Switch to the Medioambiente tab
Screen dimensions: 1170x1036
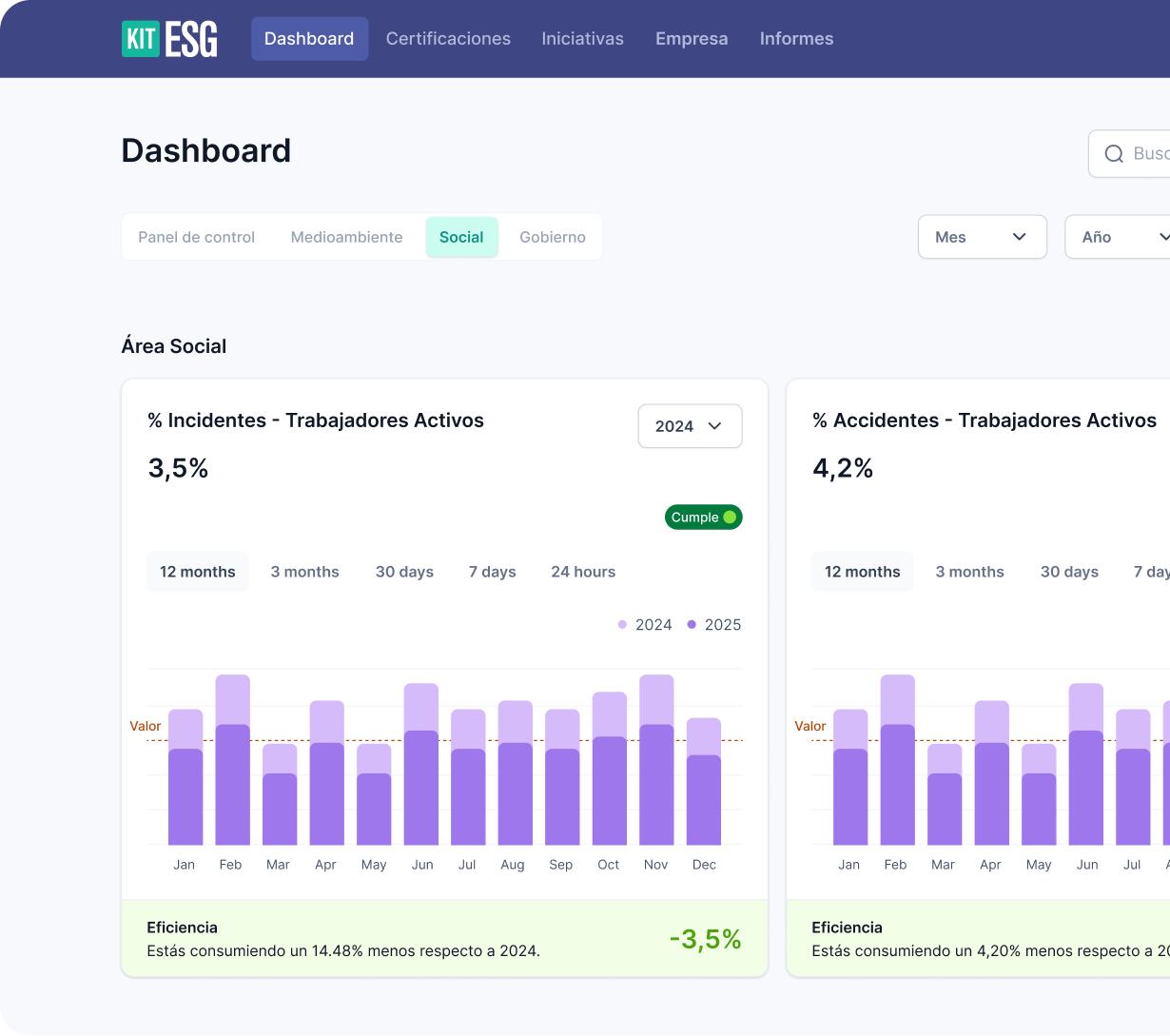click(x=346, y=237)
